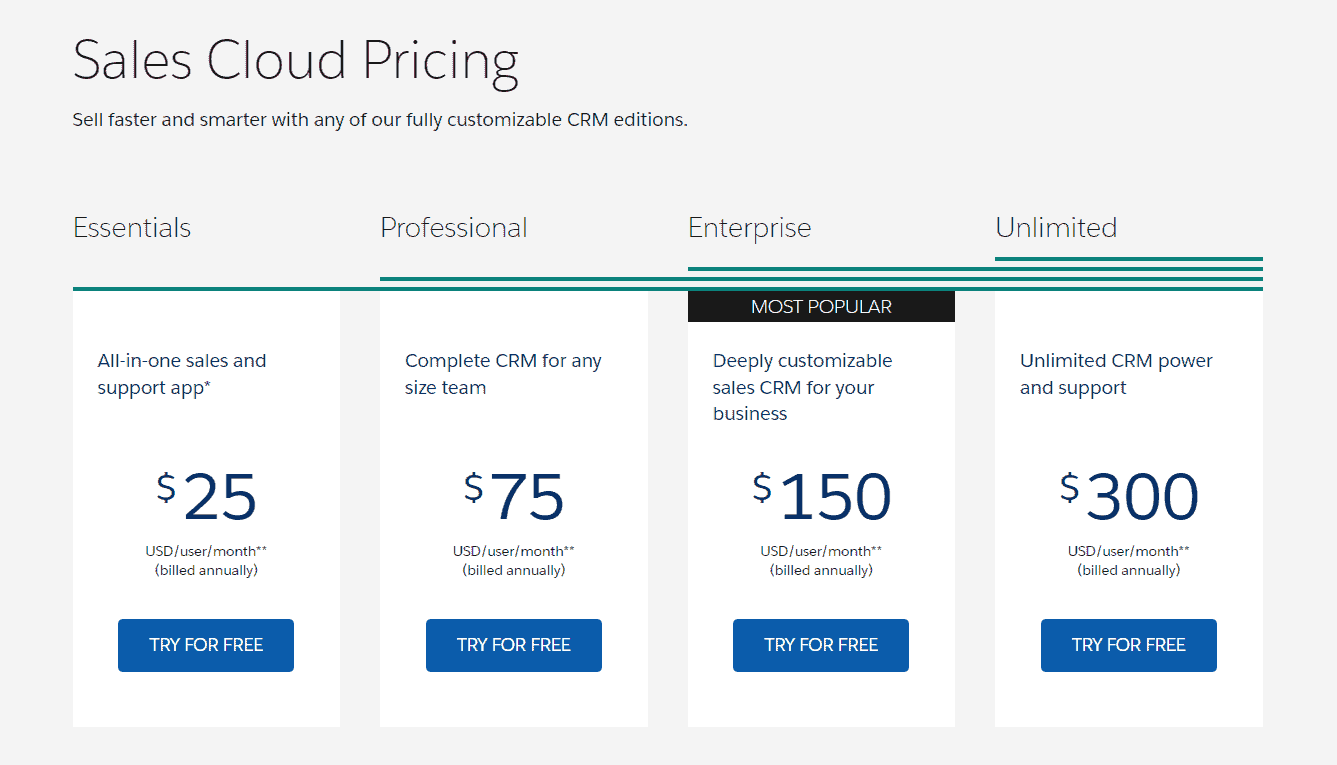Viewport: 1337px width, 765px height.
Task: Select the Enterprise edition heading
Action: (x=750, y=228)
